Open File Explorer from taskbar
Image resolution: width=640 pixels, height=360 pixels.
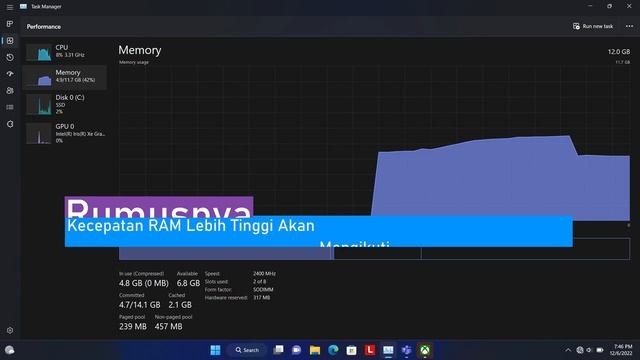[315, 350]
